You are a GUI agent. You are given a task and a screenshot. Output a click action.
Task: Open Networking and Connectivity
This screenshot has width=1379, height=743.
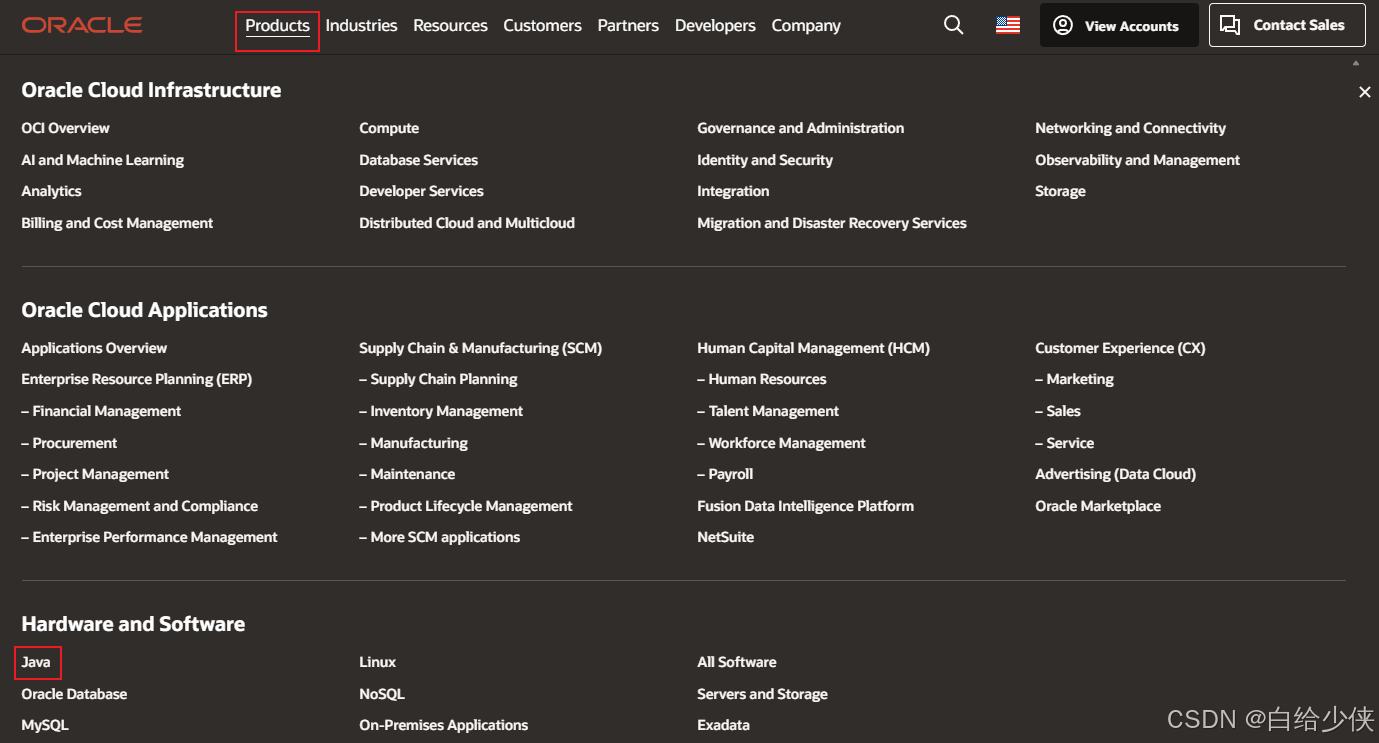pos(1130,128)
